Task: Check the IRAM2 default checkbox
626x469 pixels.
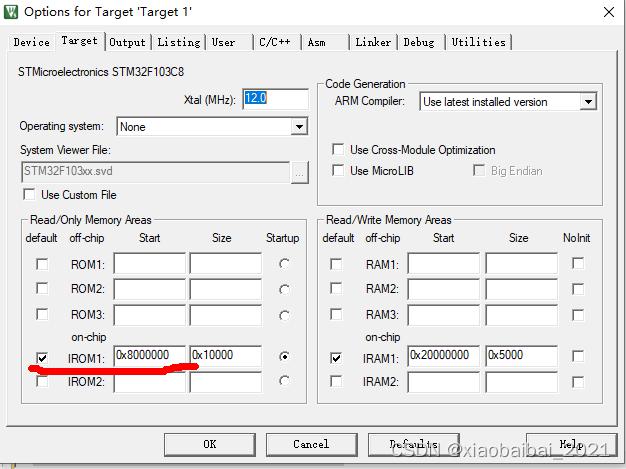Action: [x=336, y=381]
